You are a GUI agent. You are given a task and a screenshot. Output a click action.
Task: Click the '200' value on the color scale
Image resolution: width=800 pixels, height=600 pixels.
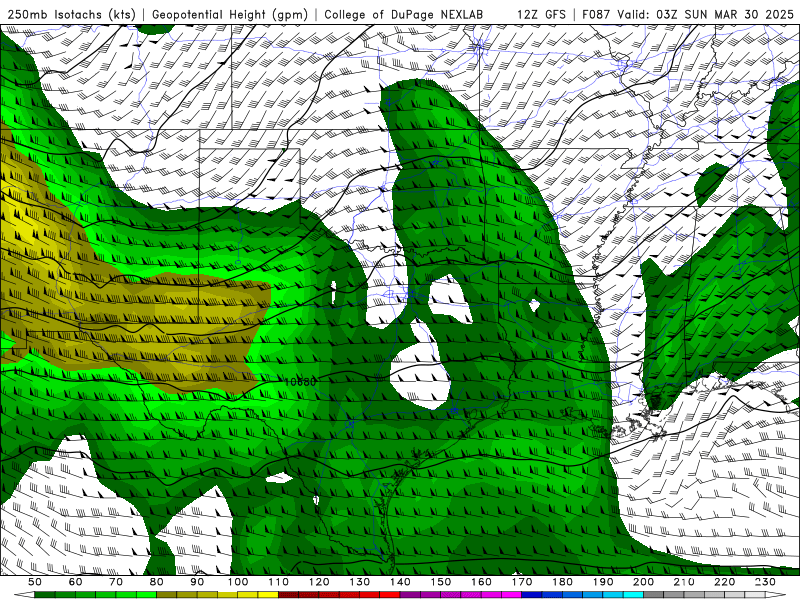coord(643,582)
